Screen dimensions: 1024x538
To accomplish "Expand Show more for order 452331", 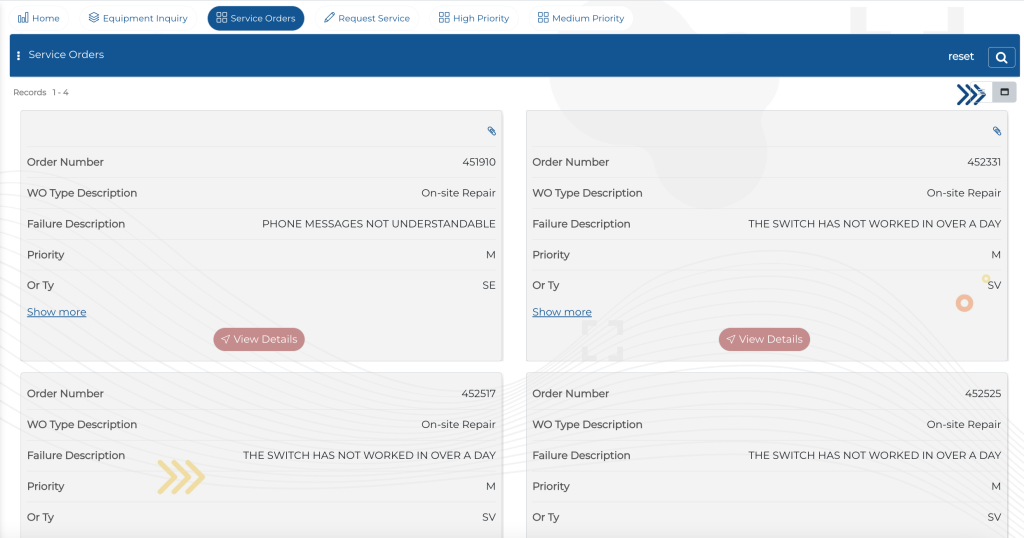I will (562, 312).
